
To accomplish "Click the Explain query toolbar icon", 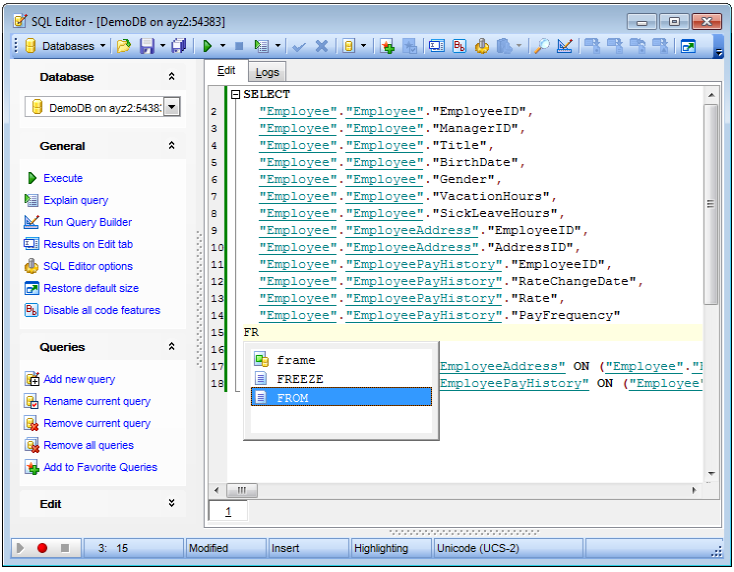I will (x=261, y=46).
